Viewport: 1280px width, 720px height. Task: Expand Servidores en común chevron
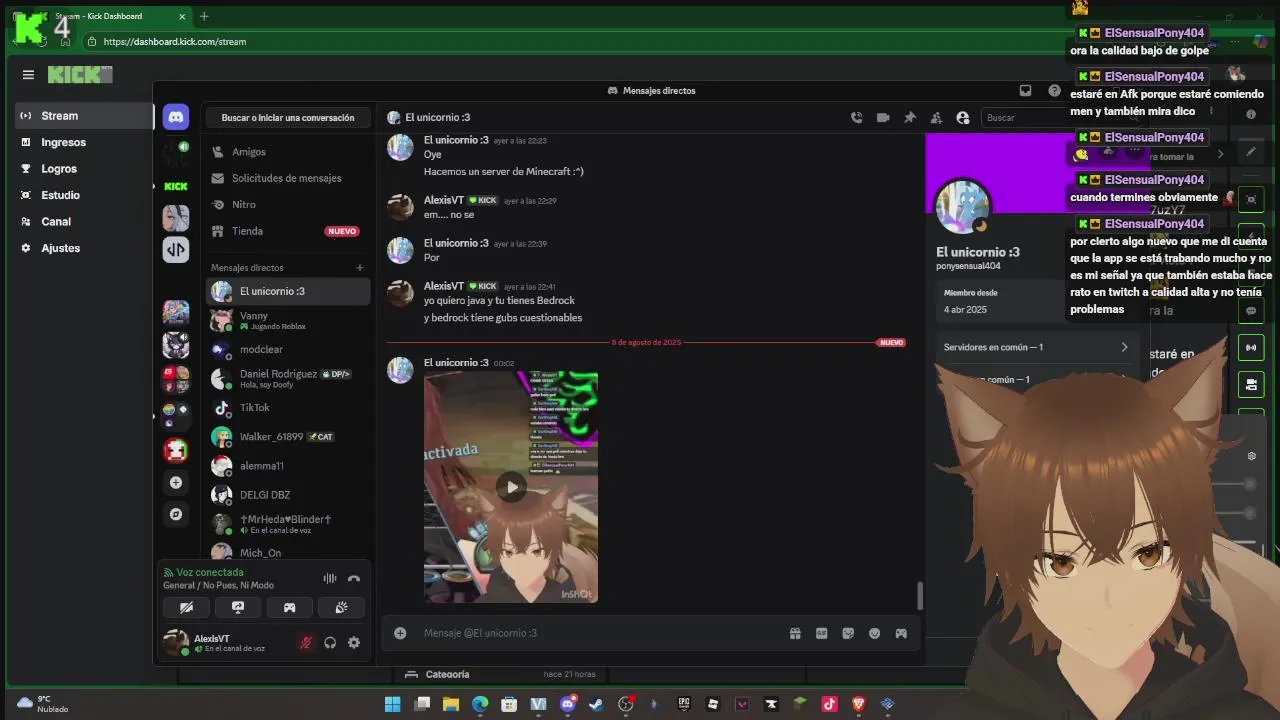1124,347
